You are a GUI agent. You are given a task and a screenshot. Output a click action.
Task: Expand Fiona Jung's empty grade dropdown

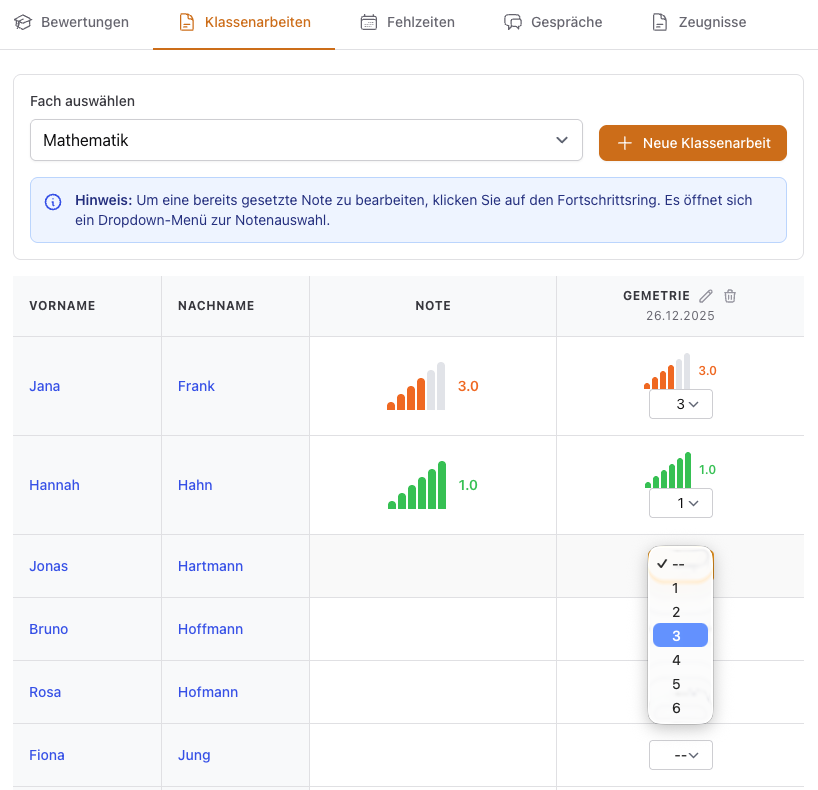pyautogui.click(x=680, y=755)
